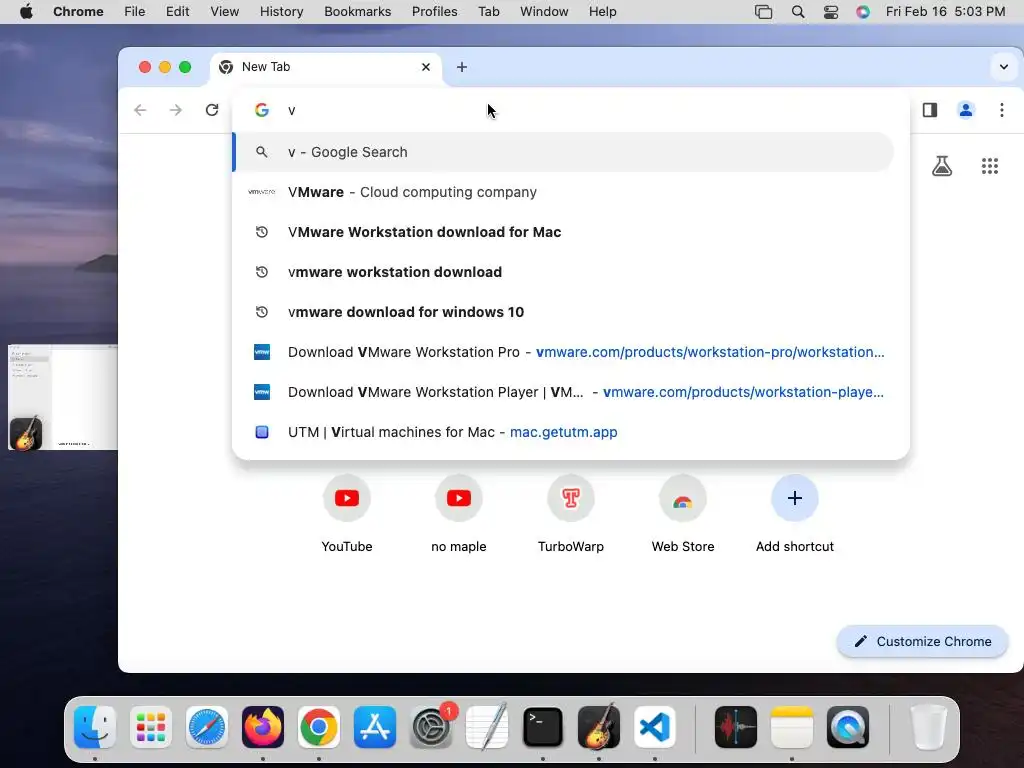Open System Settings from the Dock
This screenshot has height=768, width=1024.
(x=431, y=727)
